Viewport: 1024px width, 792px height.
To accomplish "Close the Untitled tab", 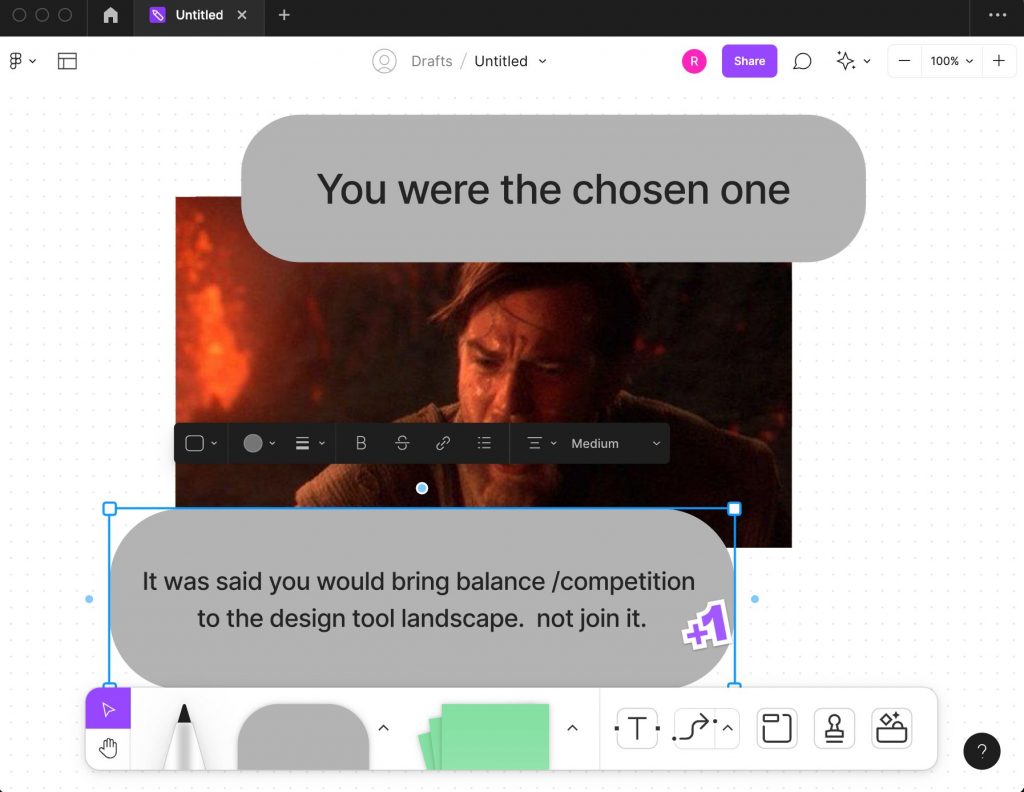I will [242, 15].
